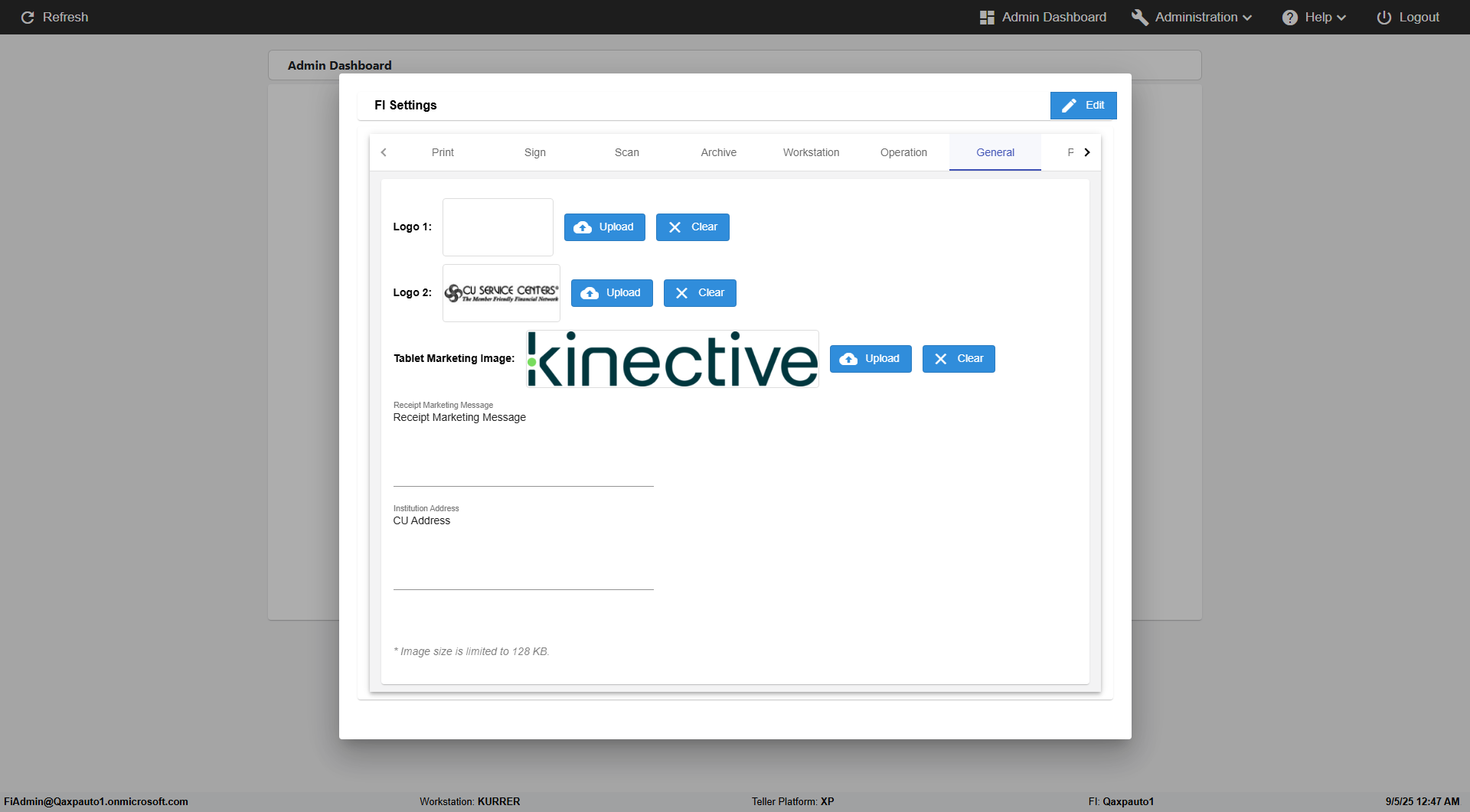Click the Logo 1 label
1470x812 pixels.
412,227
